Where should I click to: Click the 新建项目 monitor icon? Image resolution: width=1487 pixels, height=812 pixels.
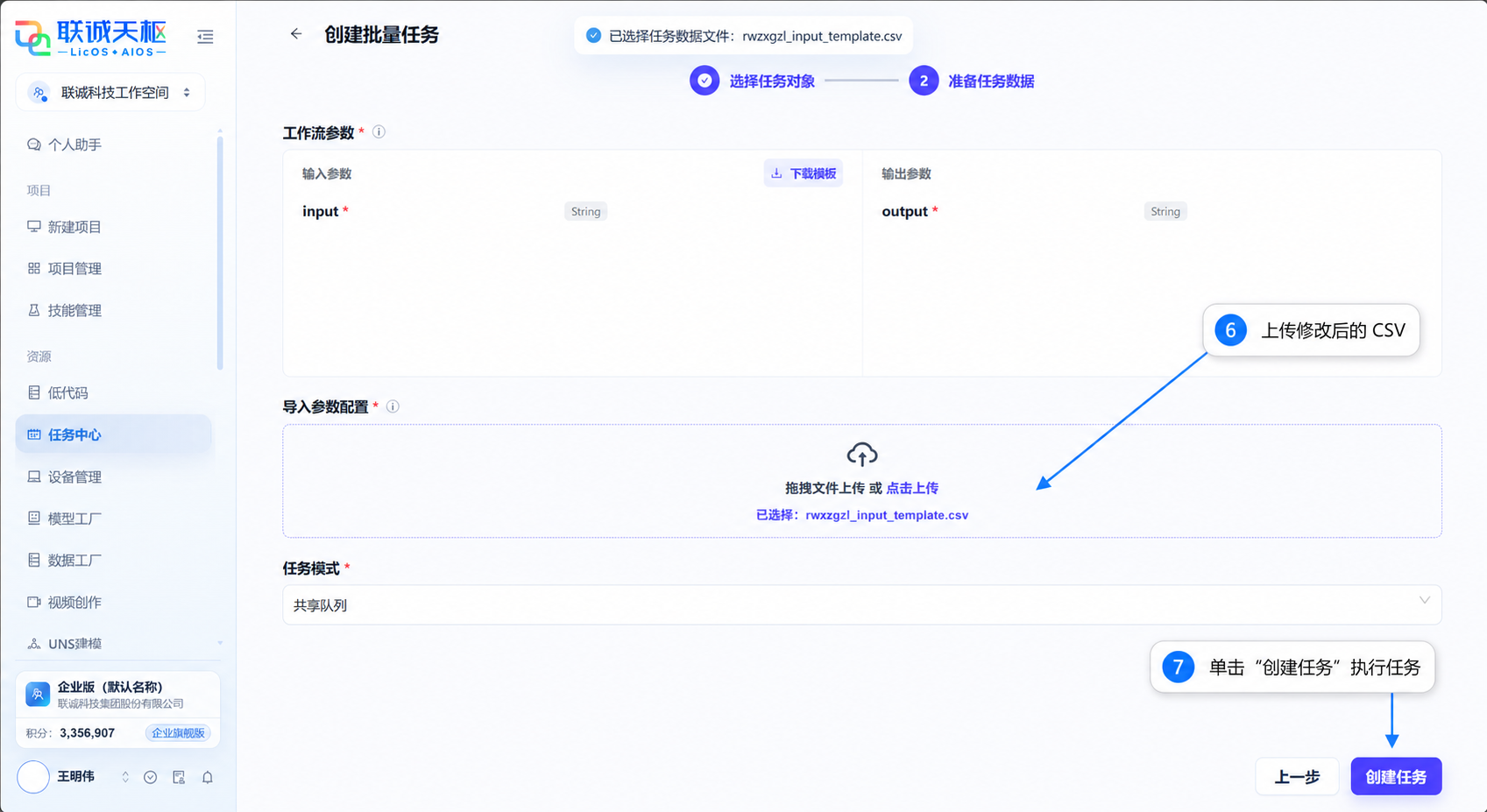[34, 227]
